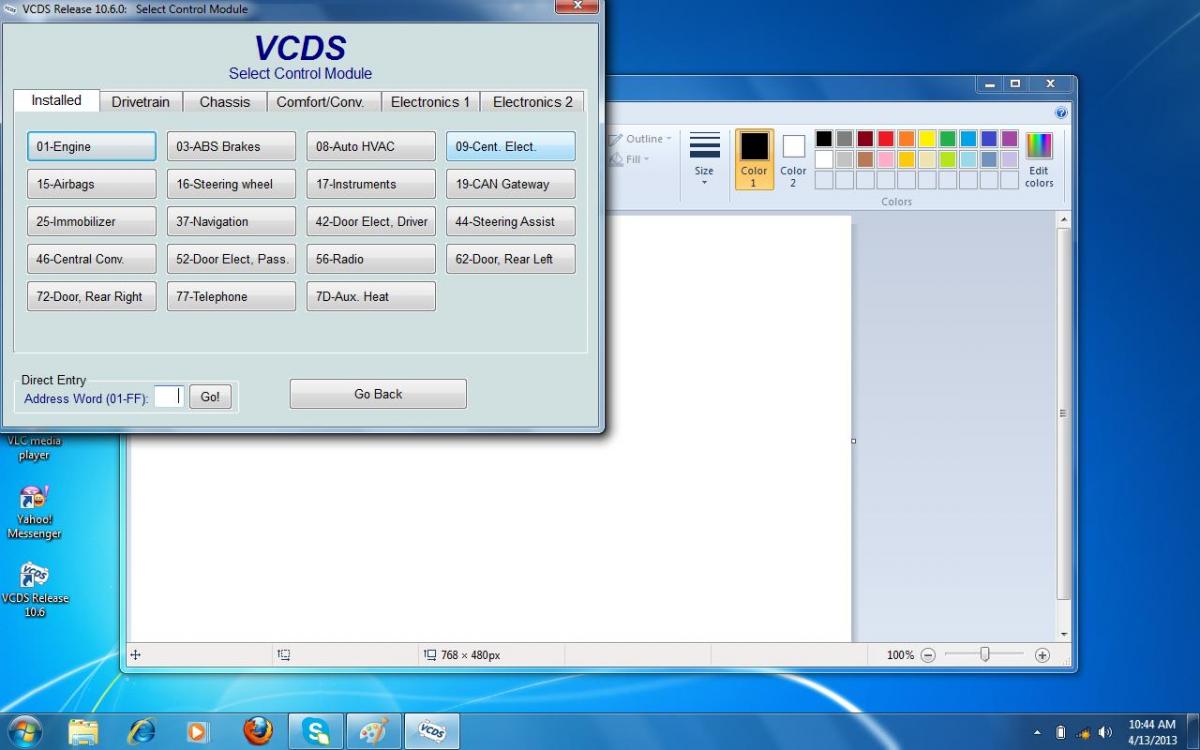Switch to the Electronics 1 tab
The image size is (1200, 750).
(x=431, y=102)
